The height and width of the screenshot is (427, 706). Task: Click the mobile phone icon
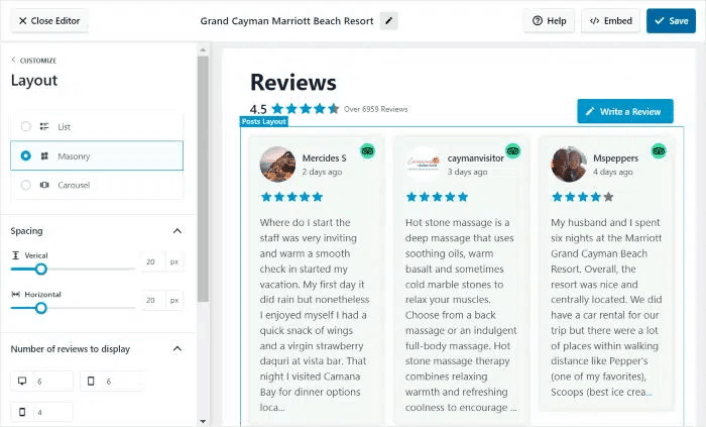tap(22, 412)
